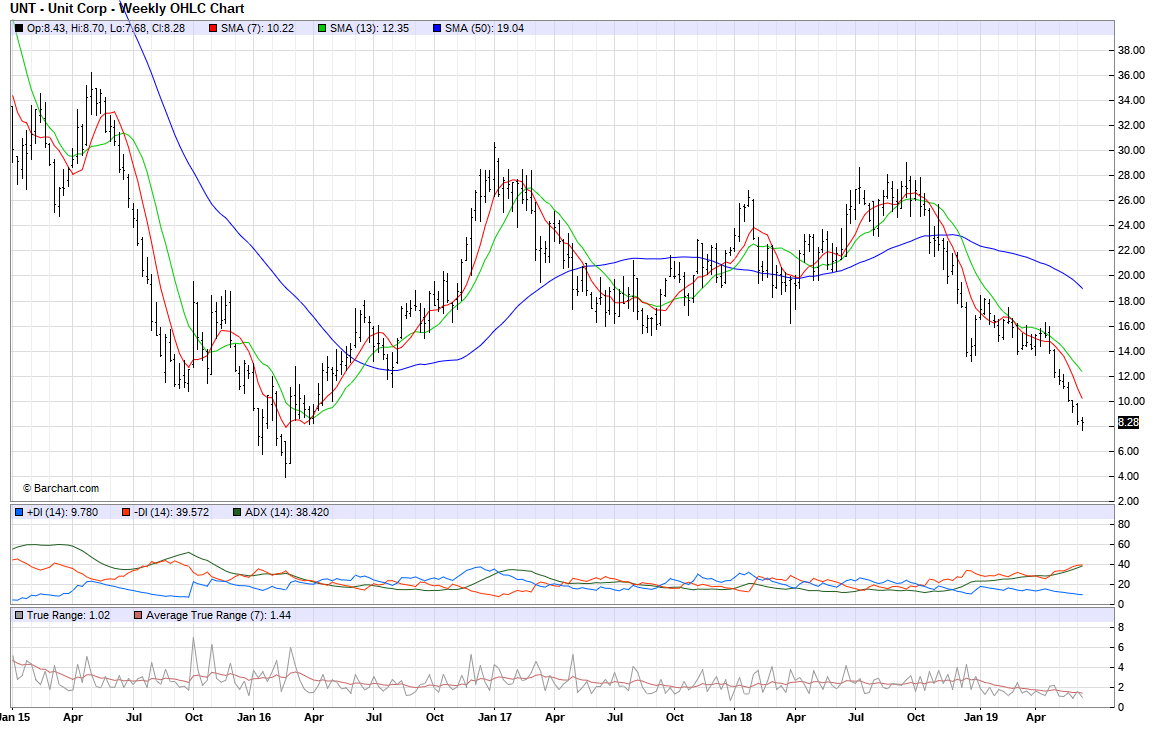Select the SMA (50): 19.04 legend label

point(485,28)
